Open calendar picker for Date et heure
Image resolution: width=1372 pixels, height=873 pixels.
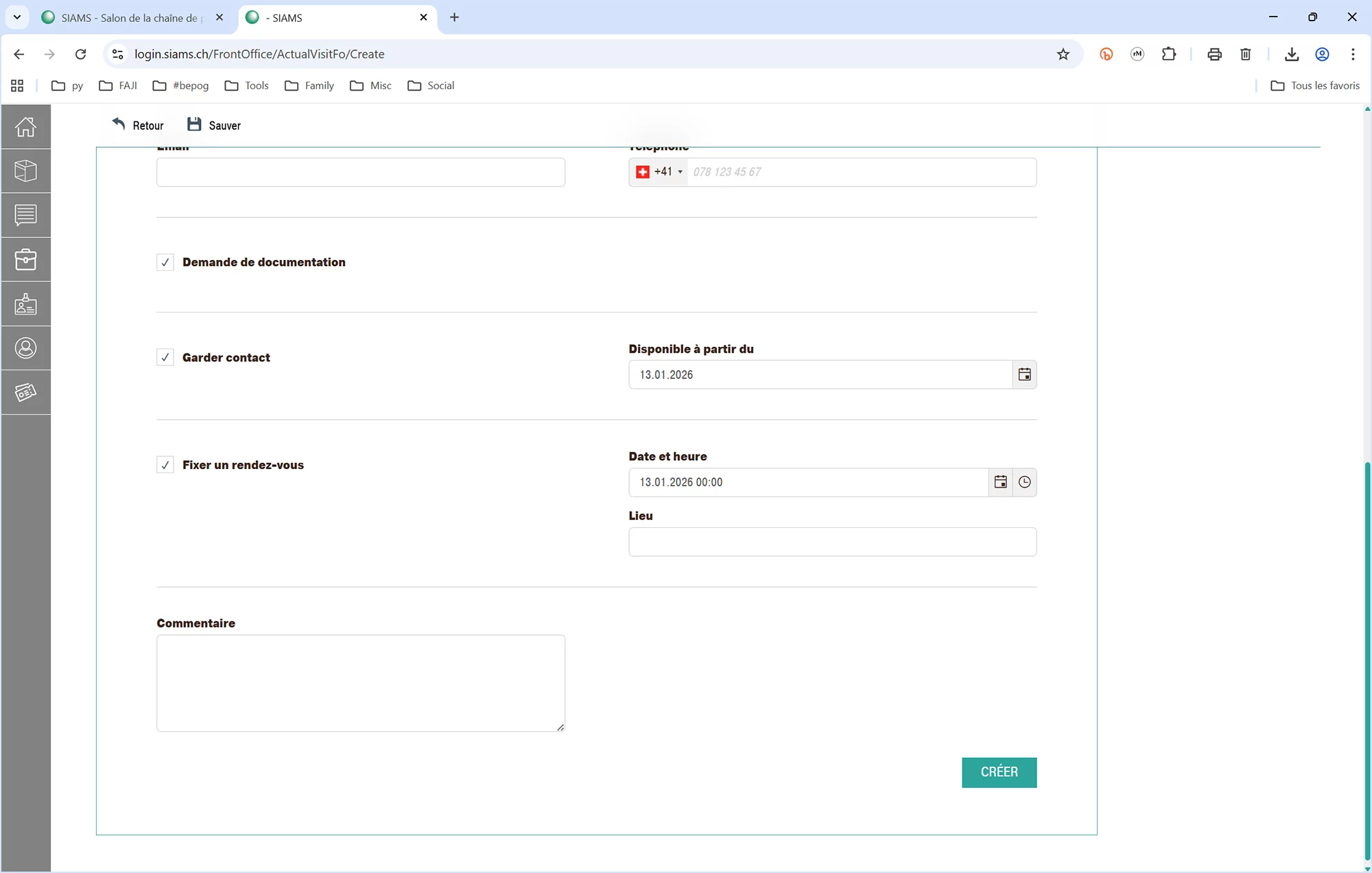point(1000,482)
